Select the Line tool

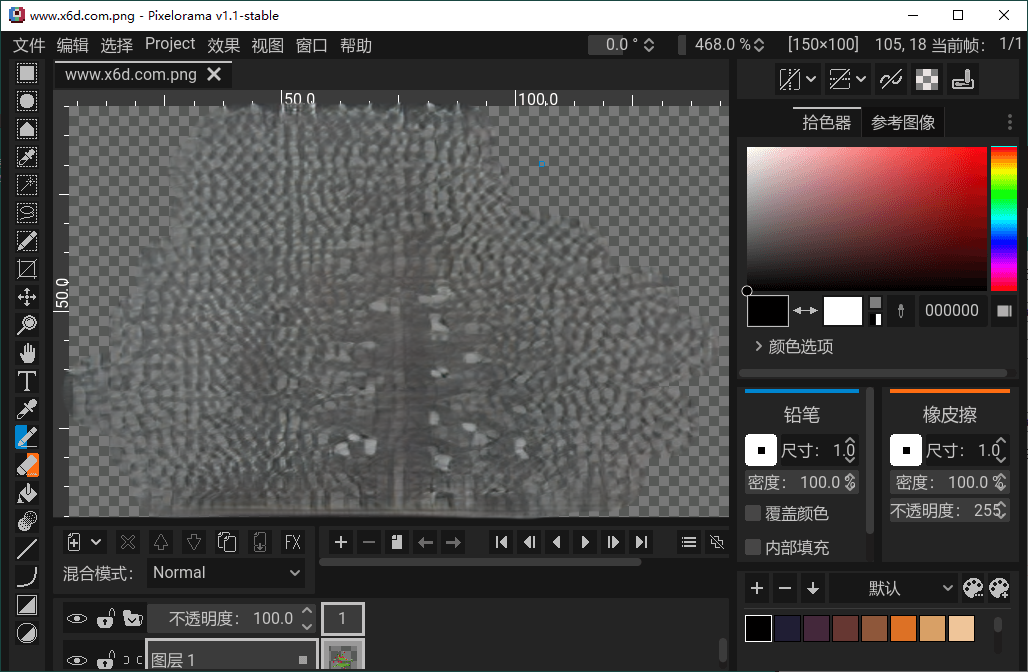point(27,549)
